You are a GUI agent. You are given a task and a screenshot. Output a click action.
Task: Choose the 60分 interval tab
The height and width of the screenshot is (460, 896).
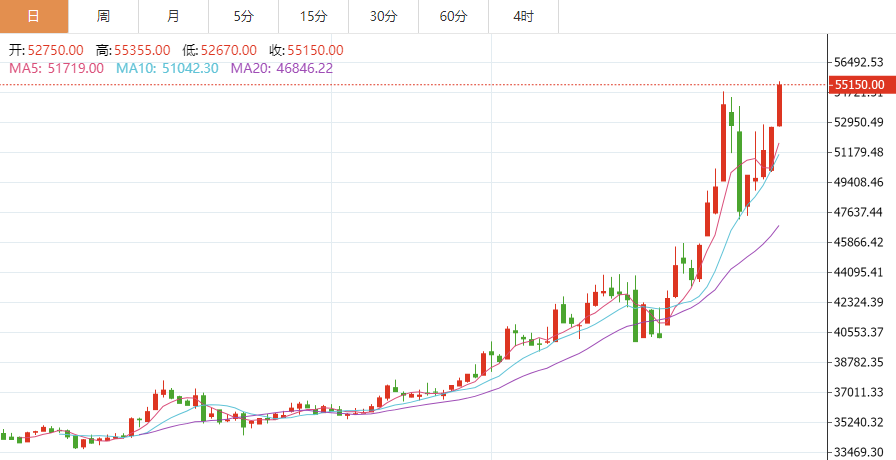(x=453, y=16)
